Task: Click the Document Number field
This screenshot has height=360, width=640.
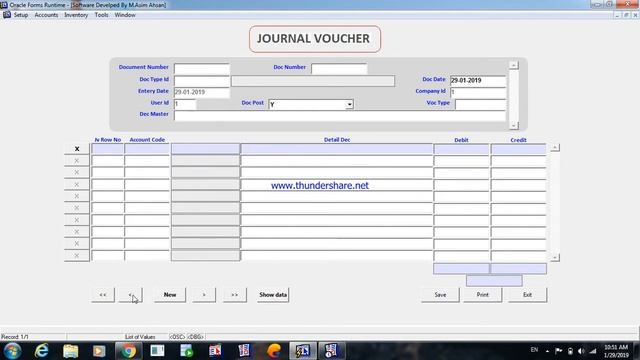Action: point(202,69)
